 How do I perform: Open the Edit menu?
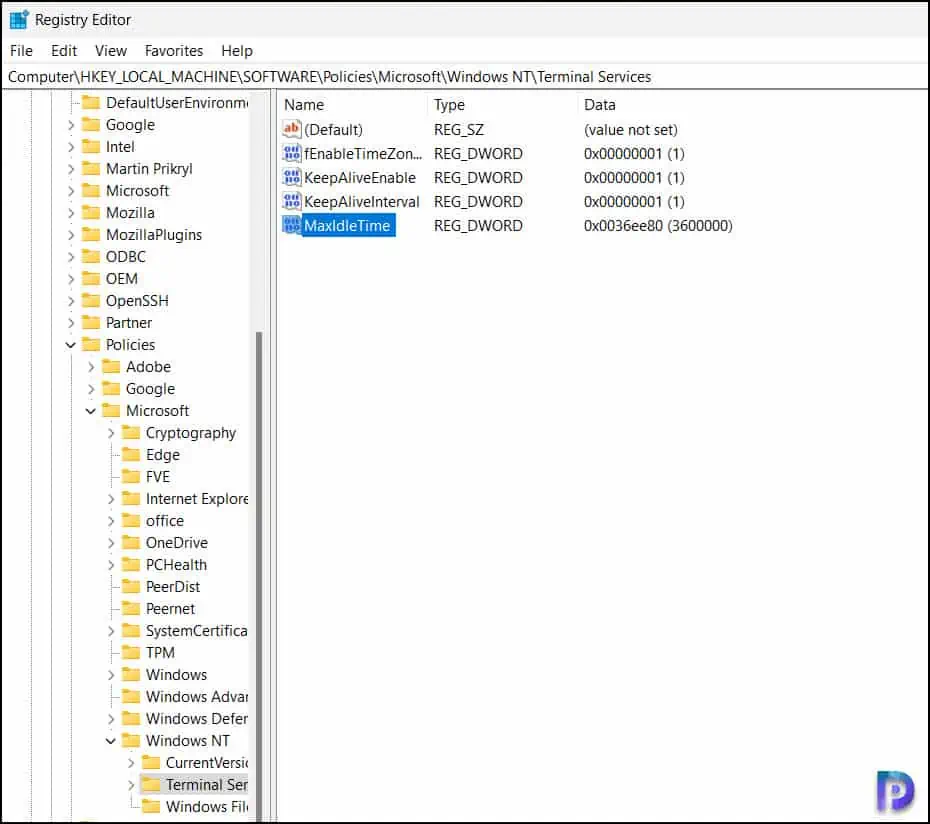pyautogui.click(x=64, y=51)
